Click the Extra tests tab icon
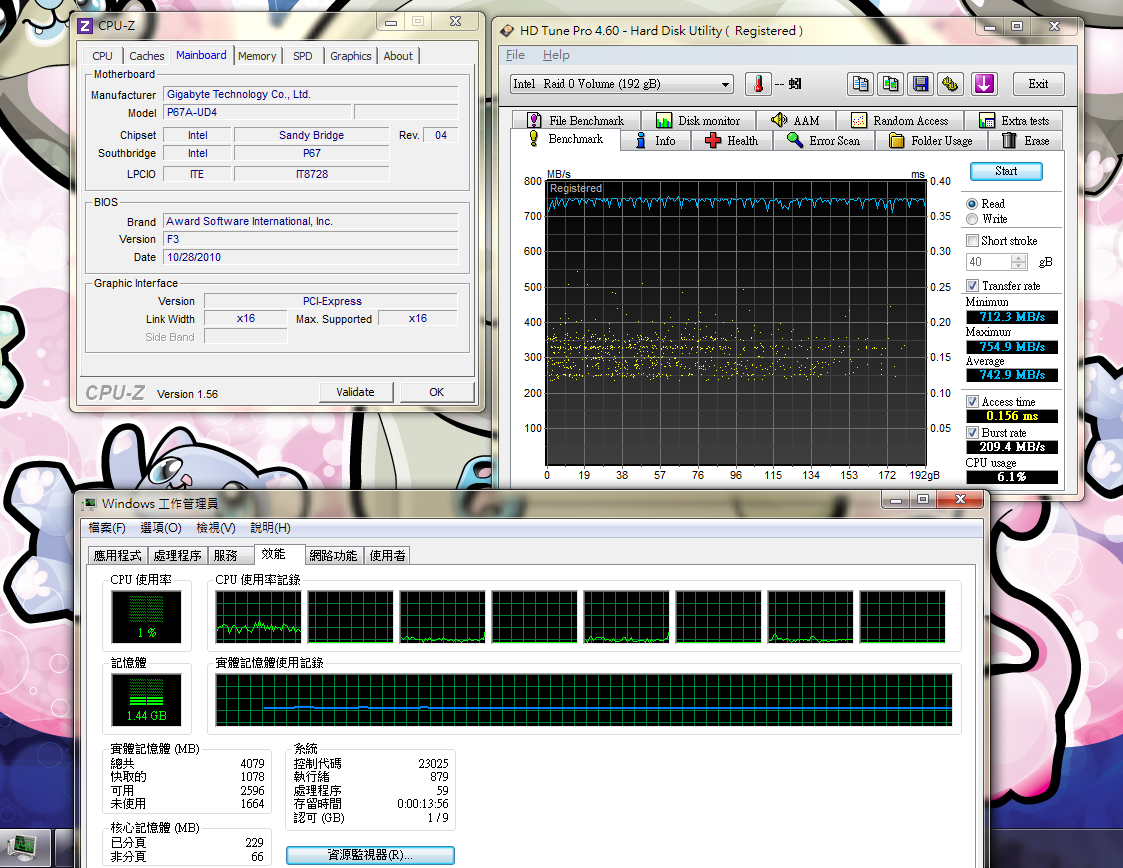The image size is (1123, 868). (x=987, y=120)
